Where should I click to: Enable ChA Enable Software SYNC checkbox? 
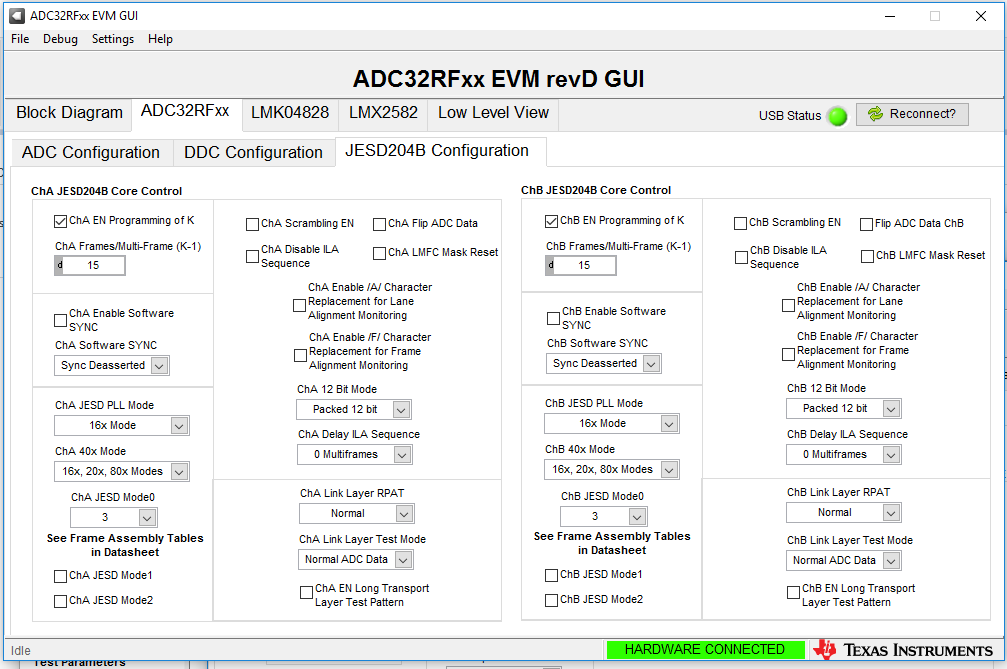tap(60, 320)
